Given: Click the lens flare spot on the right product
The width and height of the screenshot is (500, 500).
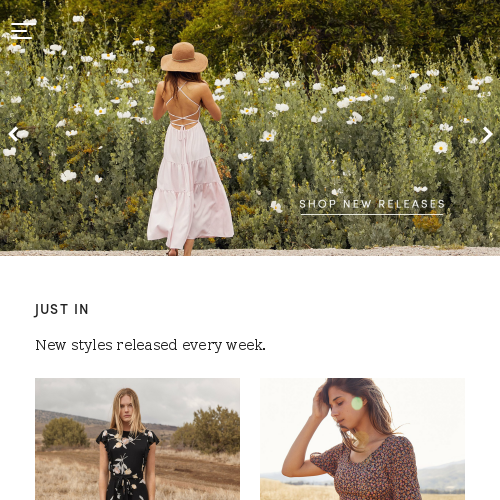Looking at the screenshot, I should pyautogui.click(x=357, y=403).
